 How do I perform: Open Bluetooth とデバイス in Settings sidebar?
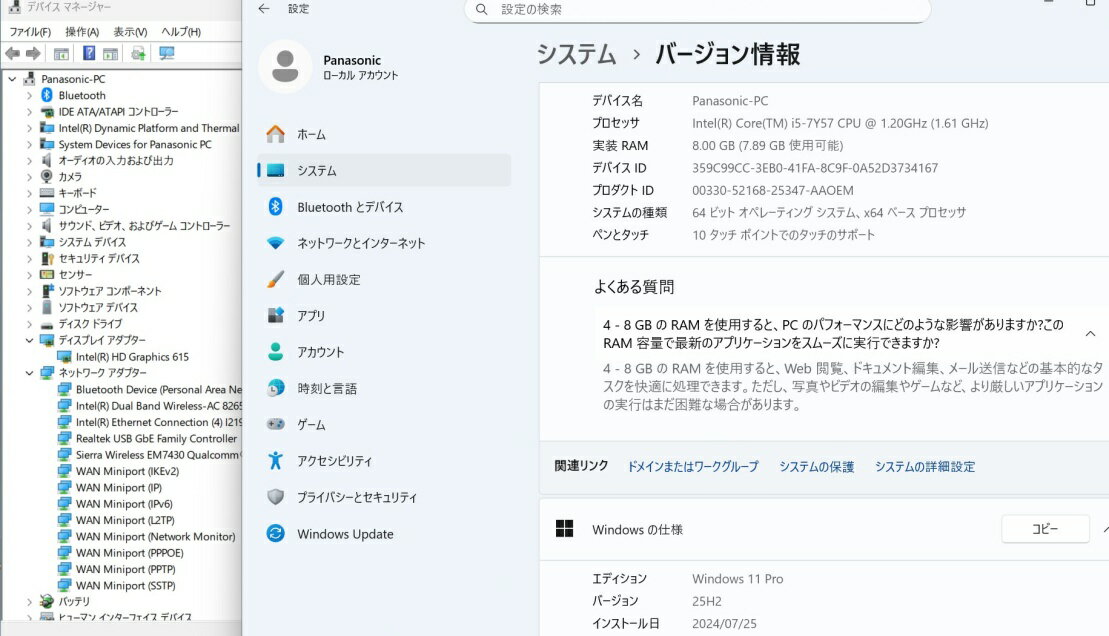point(350,207)
